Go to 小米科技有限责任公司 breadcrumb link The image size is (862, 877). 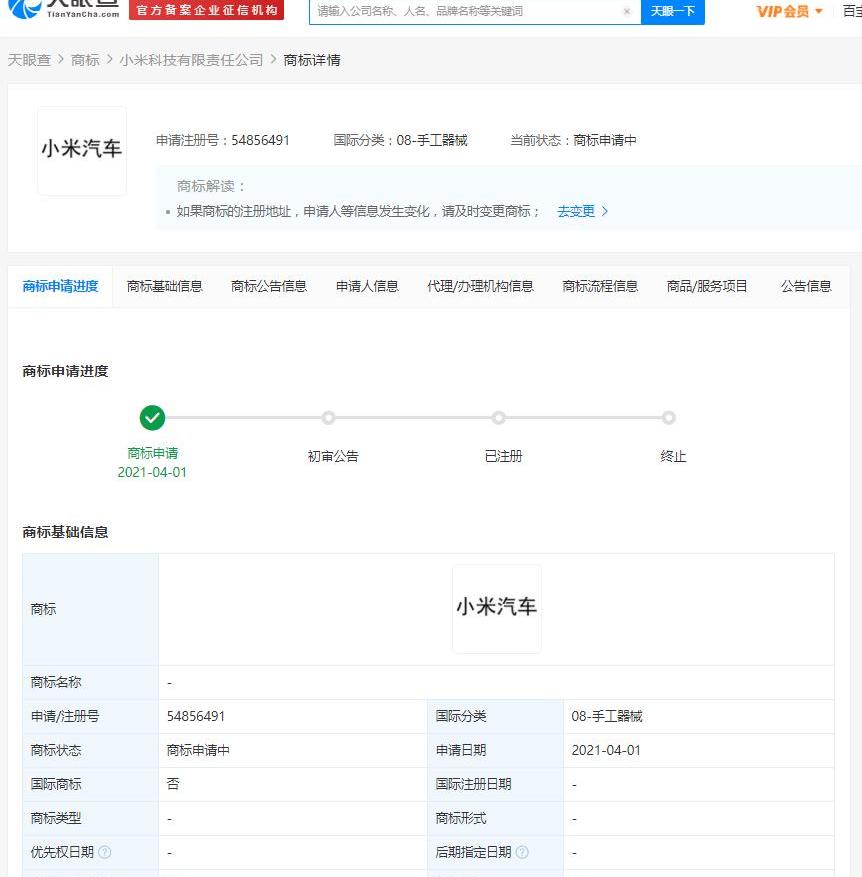(x=191, y=60)
